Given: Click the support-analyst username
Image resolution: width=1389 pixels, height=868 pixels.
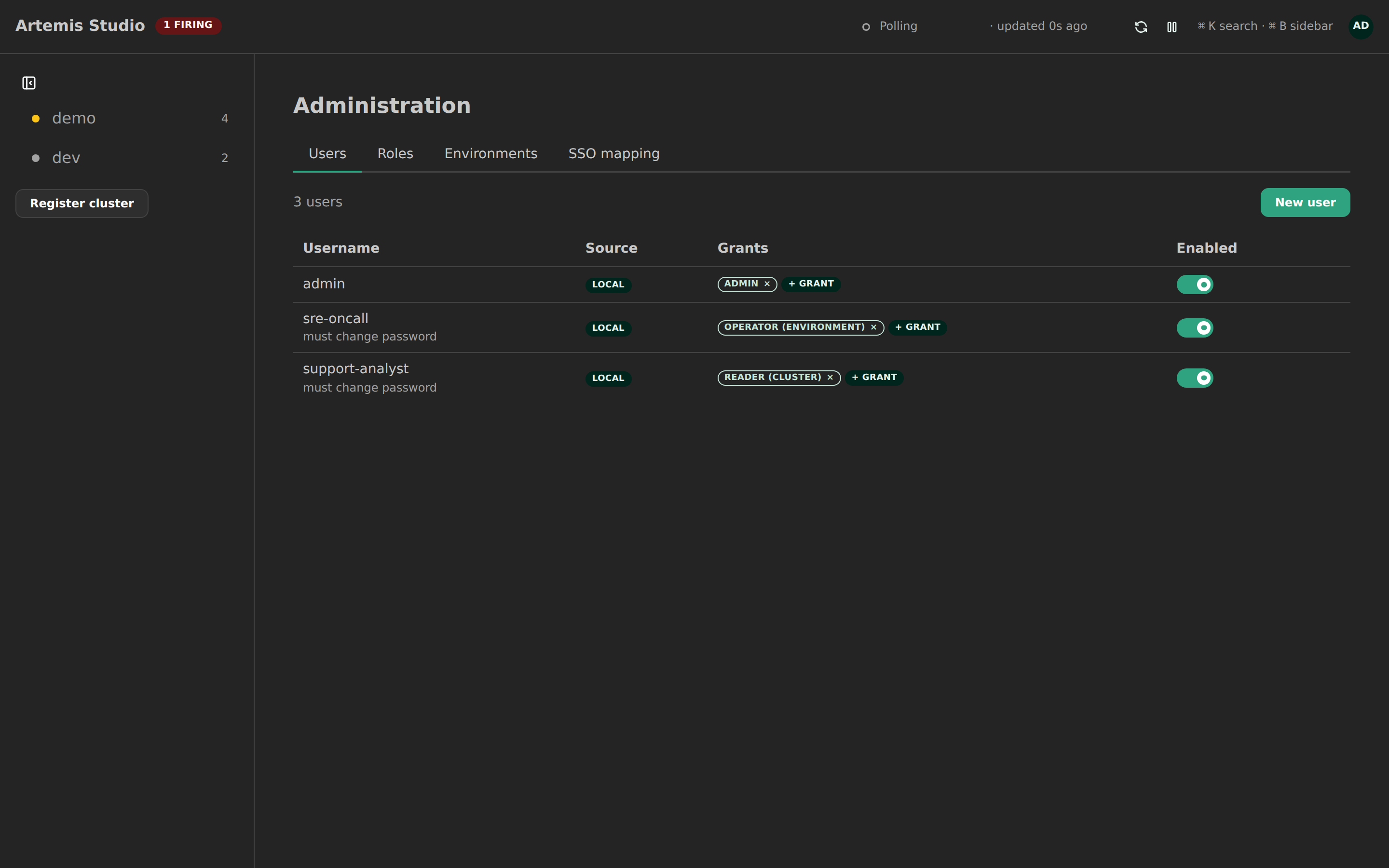Looking at the screenshot, I should (355, 368).
